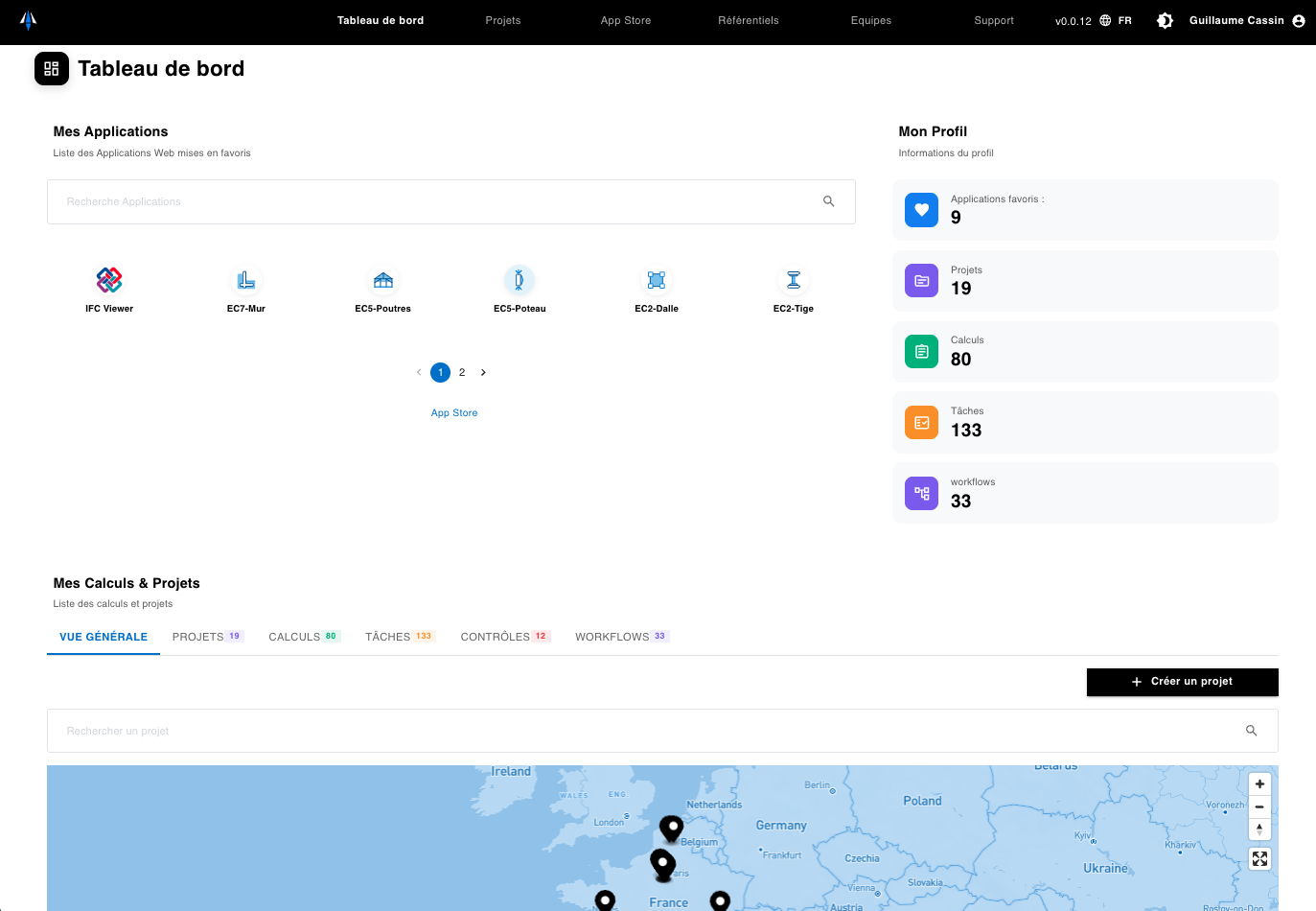Click the Créer un projet button
The image size is (1316, 911).
pos(1182,682)
